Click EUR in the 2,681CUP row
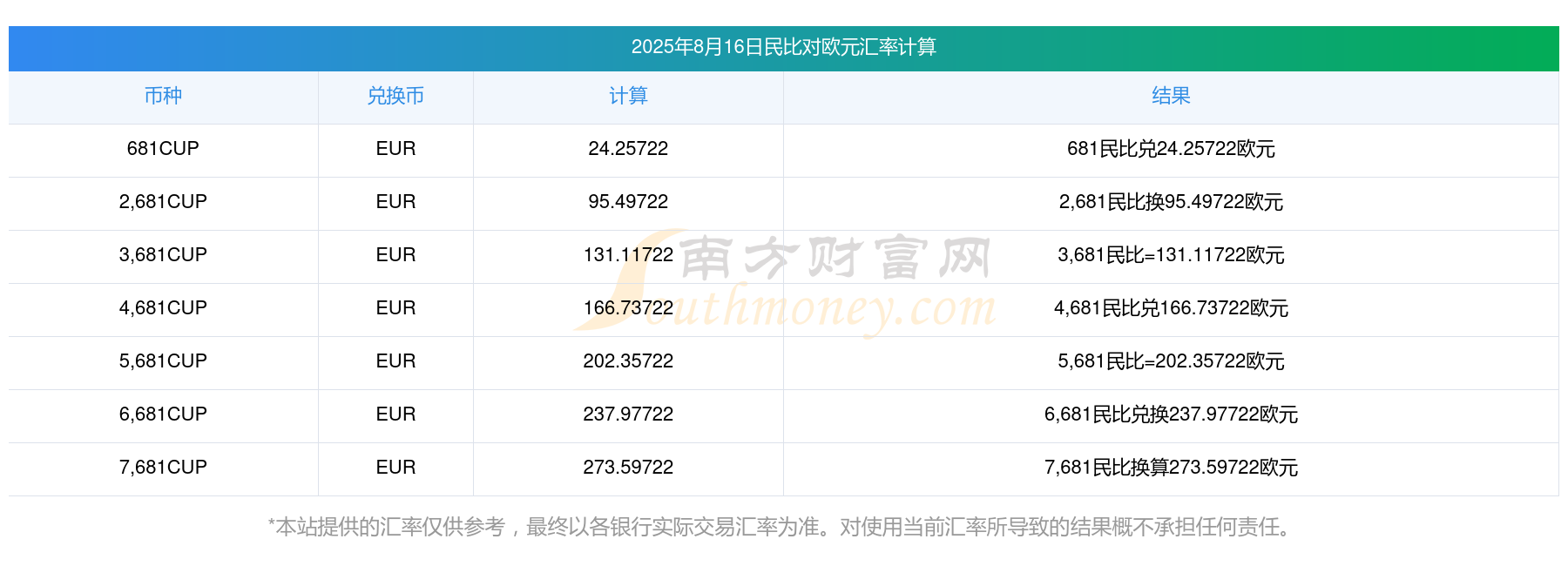This screenshot has height=566, width=1568. click(395, 202)
